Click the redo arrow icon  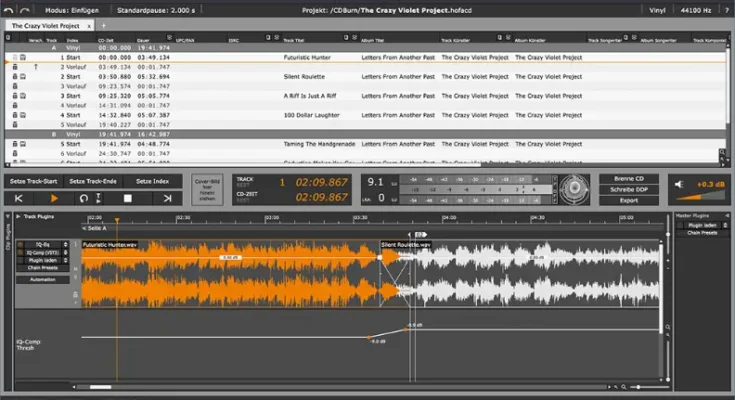24,9
